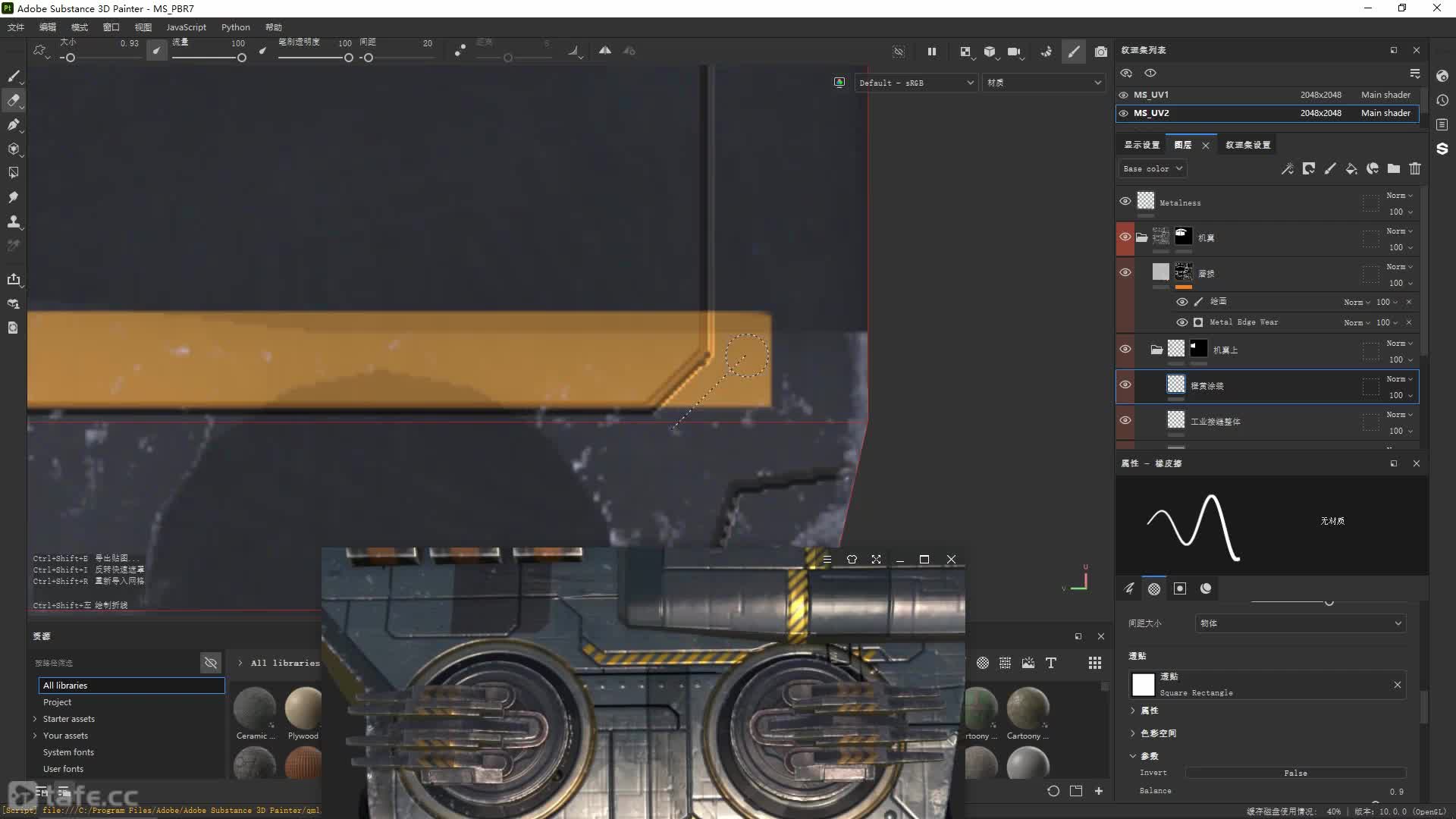
Task: Select the Clone stamp tool
Action: (x=13, y=221)
